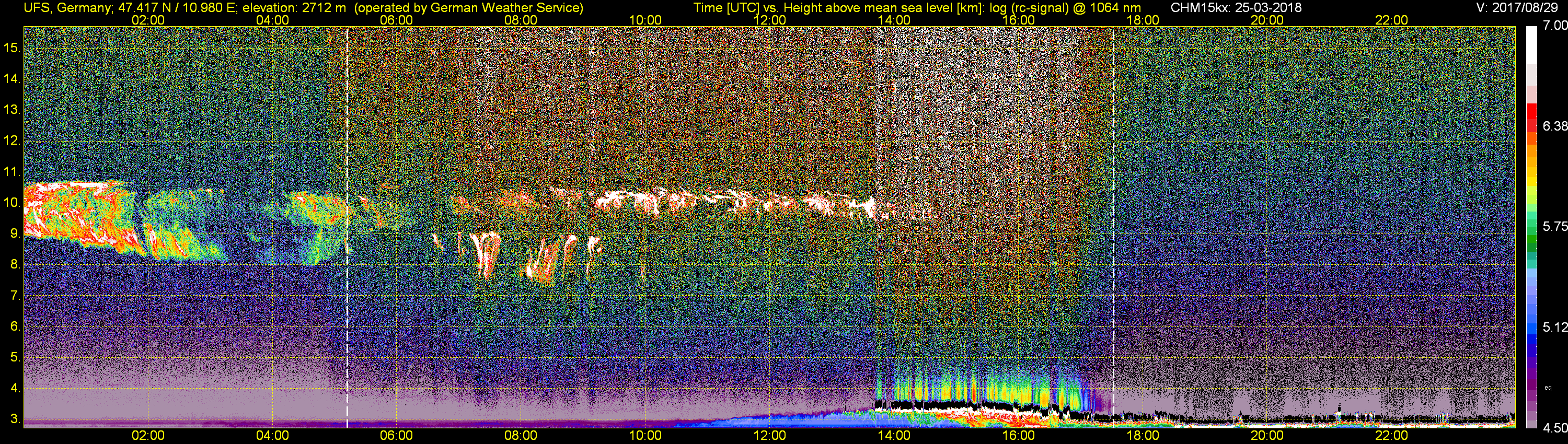Click the "18:00" label on the top time axis

1143,20
